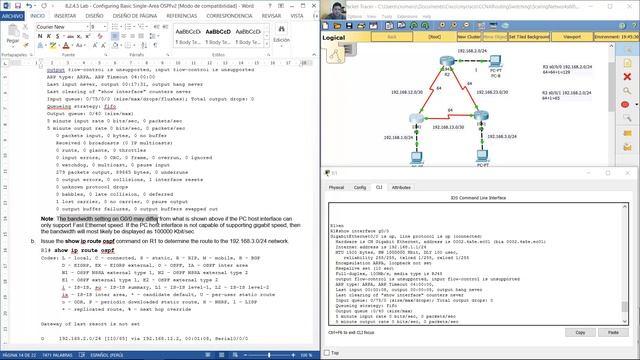
Task: Click New Cluster button in Packet Tracer
Action: (x=469, y=37)
